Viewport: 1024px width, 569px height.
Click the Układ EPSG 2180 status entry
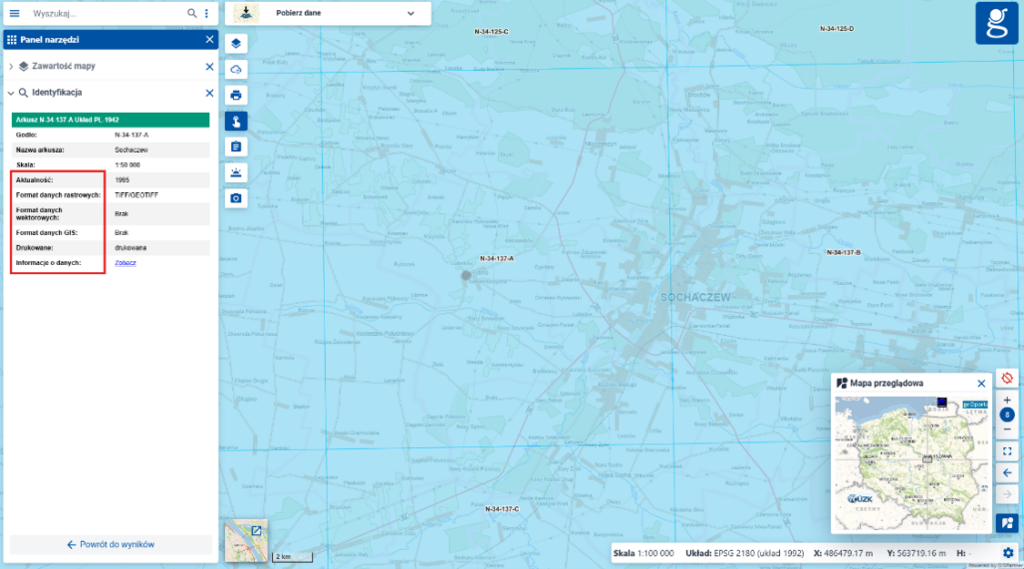pos(744,553)
